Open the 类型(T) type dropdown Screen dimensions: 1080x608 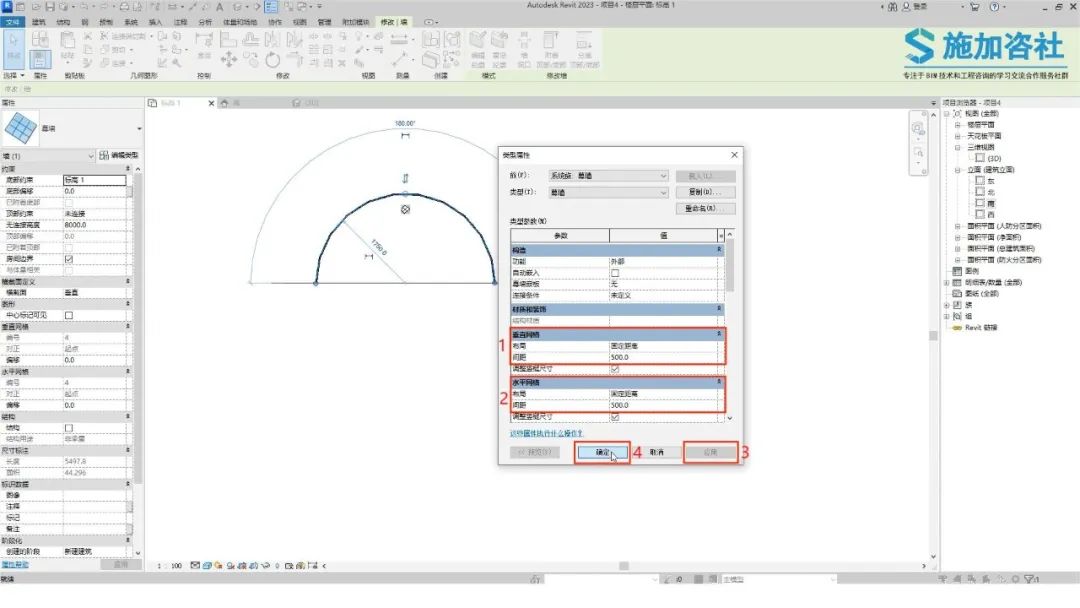[x=608, y=193]
